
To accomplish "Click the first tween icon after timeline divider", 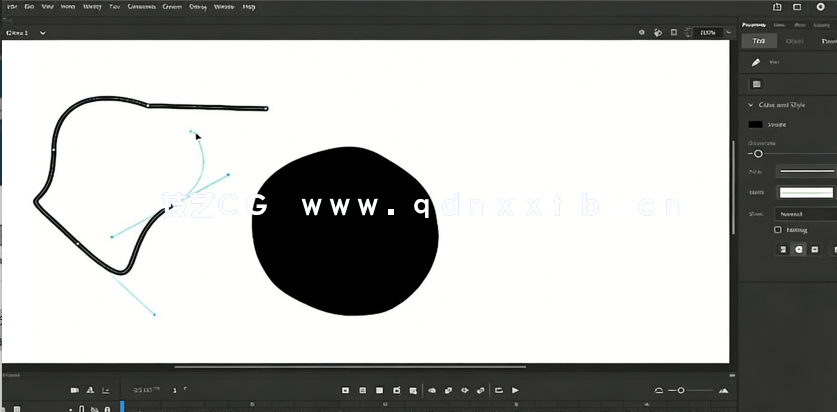I will click(x=432, y=391).
